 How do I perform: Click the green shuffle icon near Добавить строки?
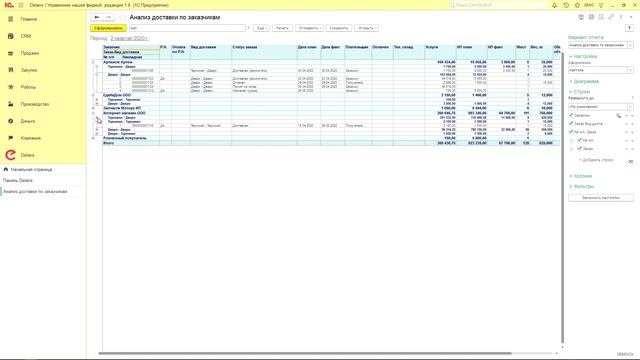coord(631,162)
